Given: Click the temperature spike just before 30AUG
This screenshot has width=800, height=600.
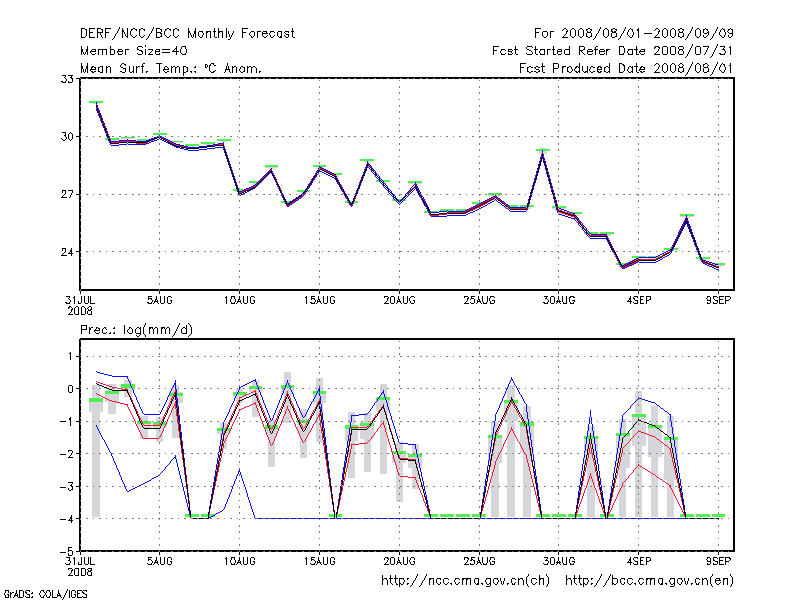Looking at the screenshot, I should 543,152.
